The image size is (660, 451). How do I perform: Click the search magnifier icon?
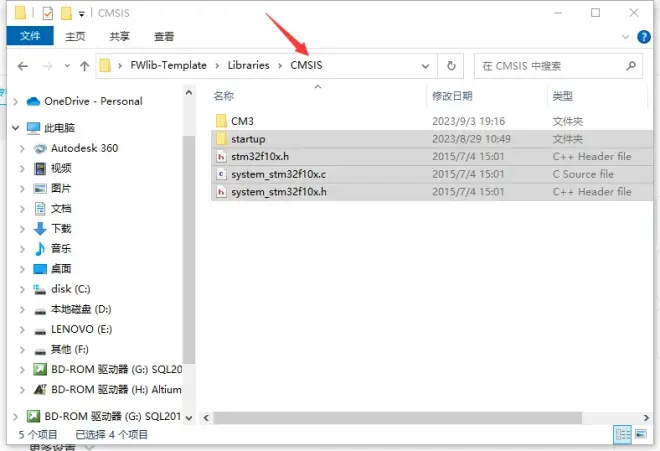[630, 66]
